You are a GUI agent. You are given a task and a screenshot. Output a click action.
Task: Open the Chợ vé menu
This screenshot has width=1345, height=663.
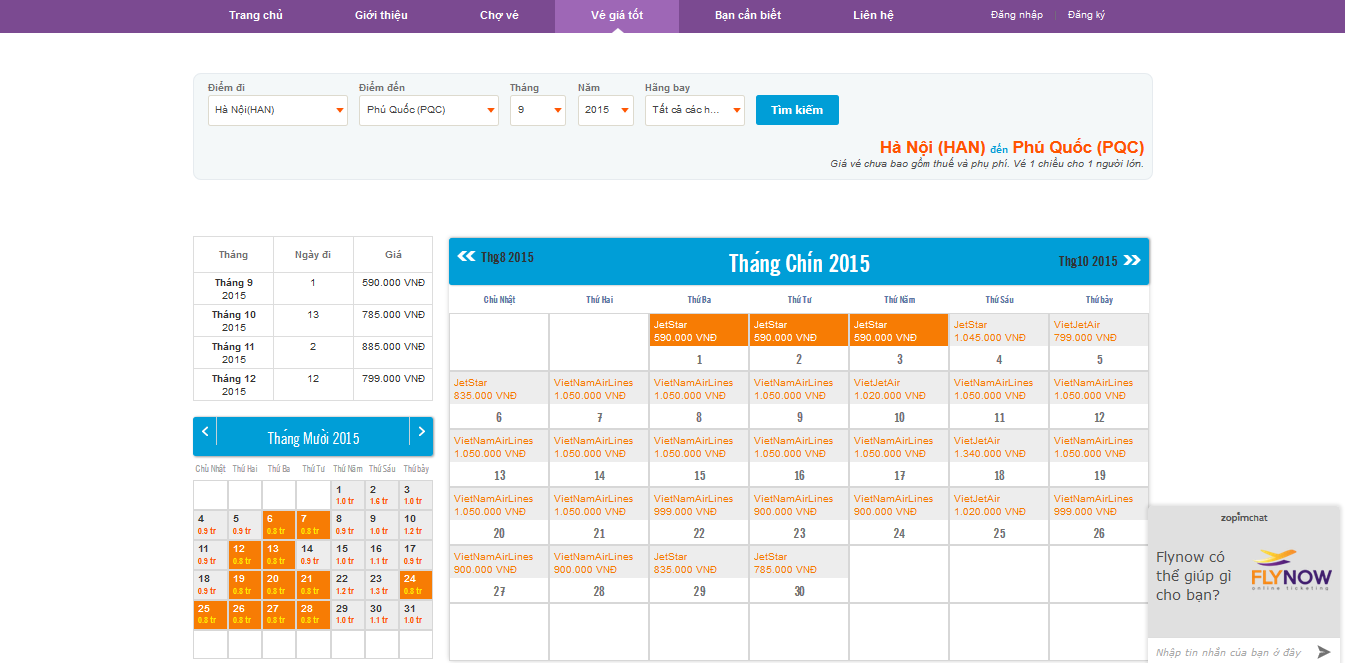[x=499, y=15]
